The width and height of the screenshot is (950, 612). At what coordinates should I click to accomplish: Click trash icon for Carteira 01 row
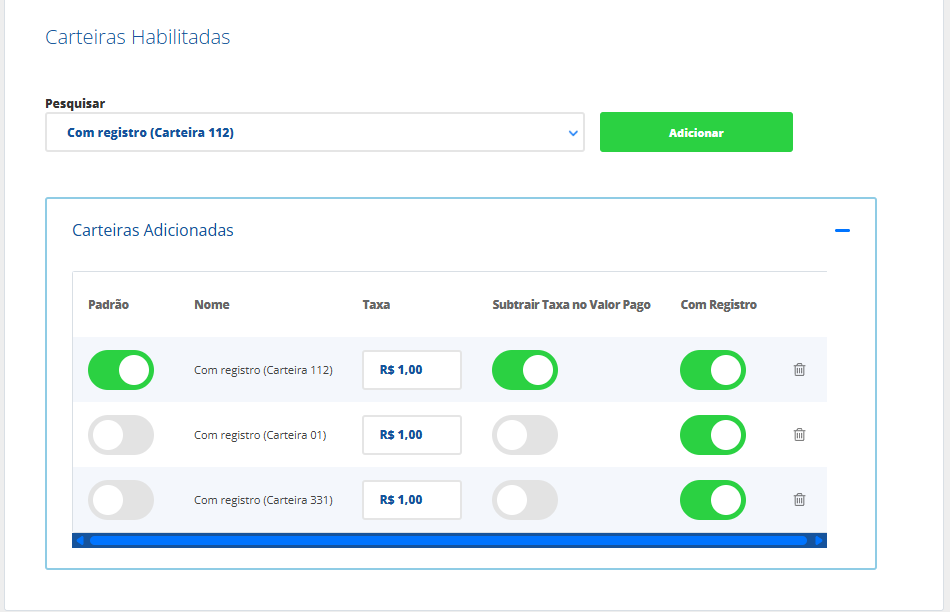[x=799, y=435]
